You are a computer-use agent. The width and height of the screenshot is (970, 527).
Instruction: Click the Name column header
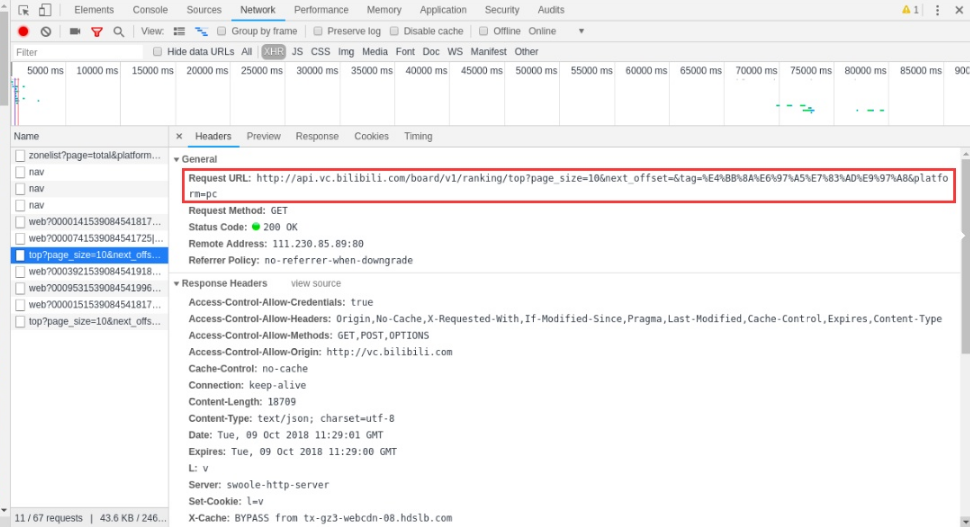click(89, 136)
